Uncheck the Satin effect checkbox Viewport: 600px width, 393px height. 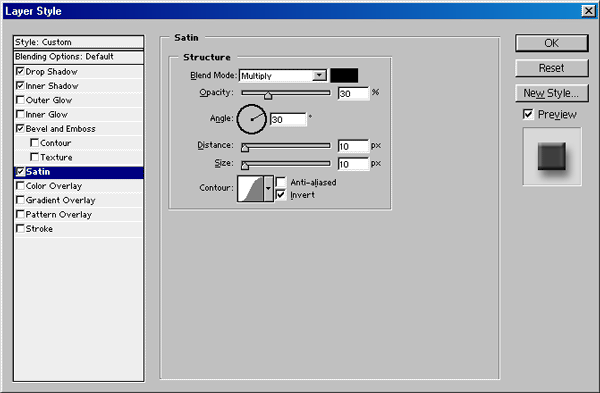20,171
